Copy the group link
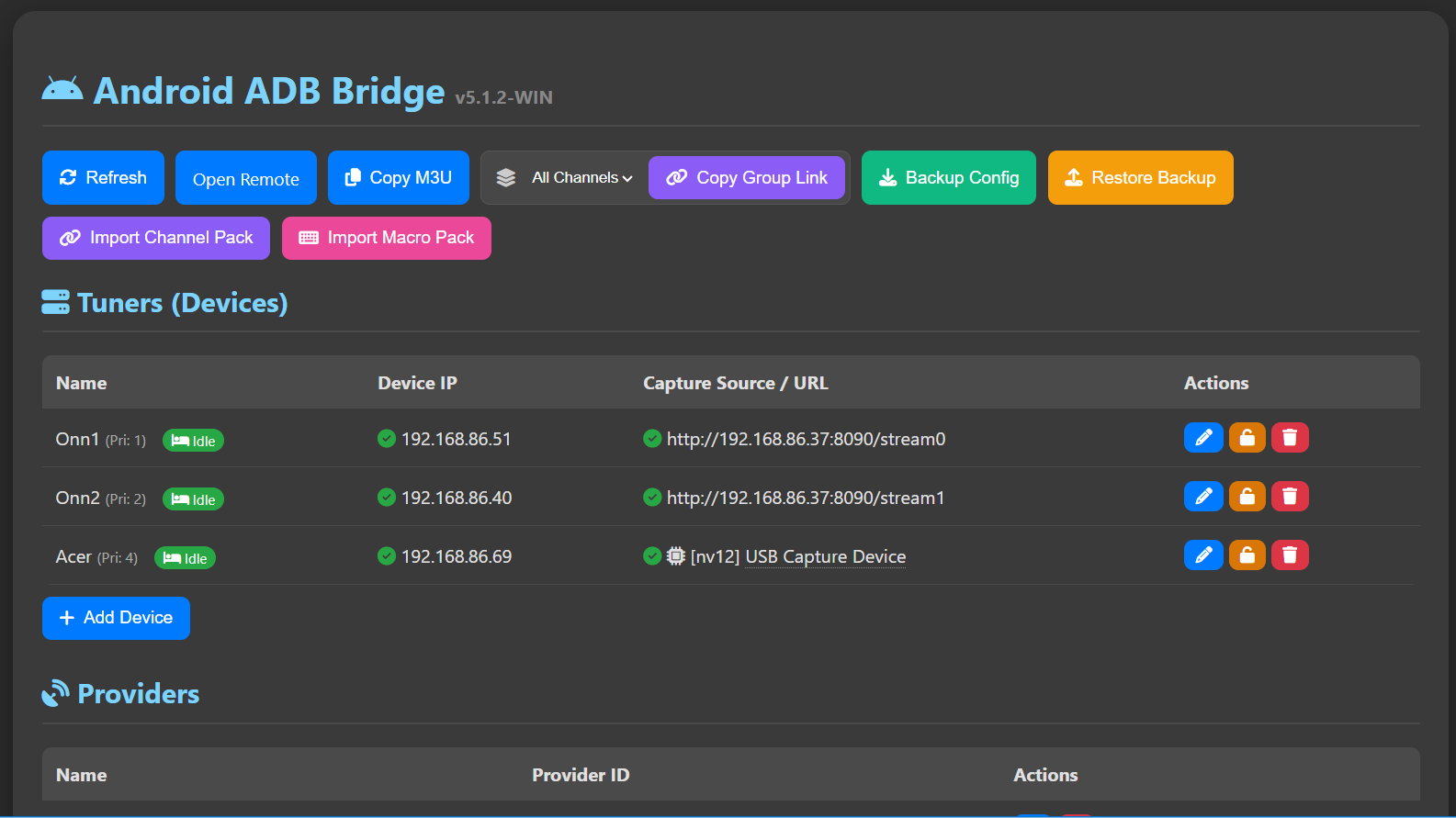This screenshot has height=818, width=1456. tap(747, 178)
